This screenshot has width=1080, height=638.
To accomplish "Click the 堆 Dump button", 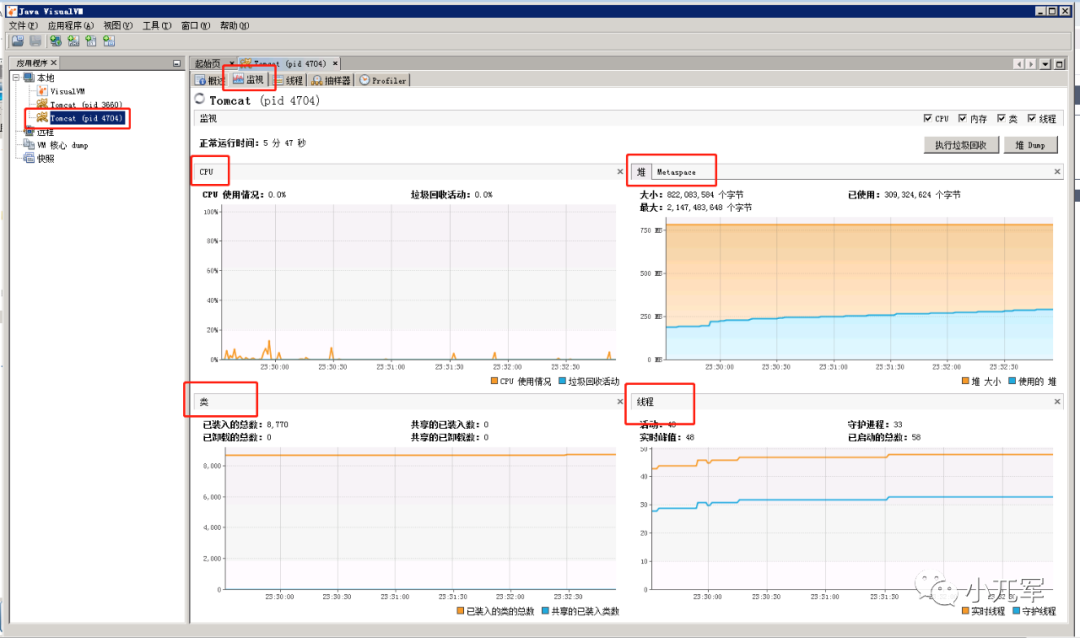I will point(1030,145).
